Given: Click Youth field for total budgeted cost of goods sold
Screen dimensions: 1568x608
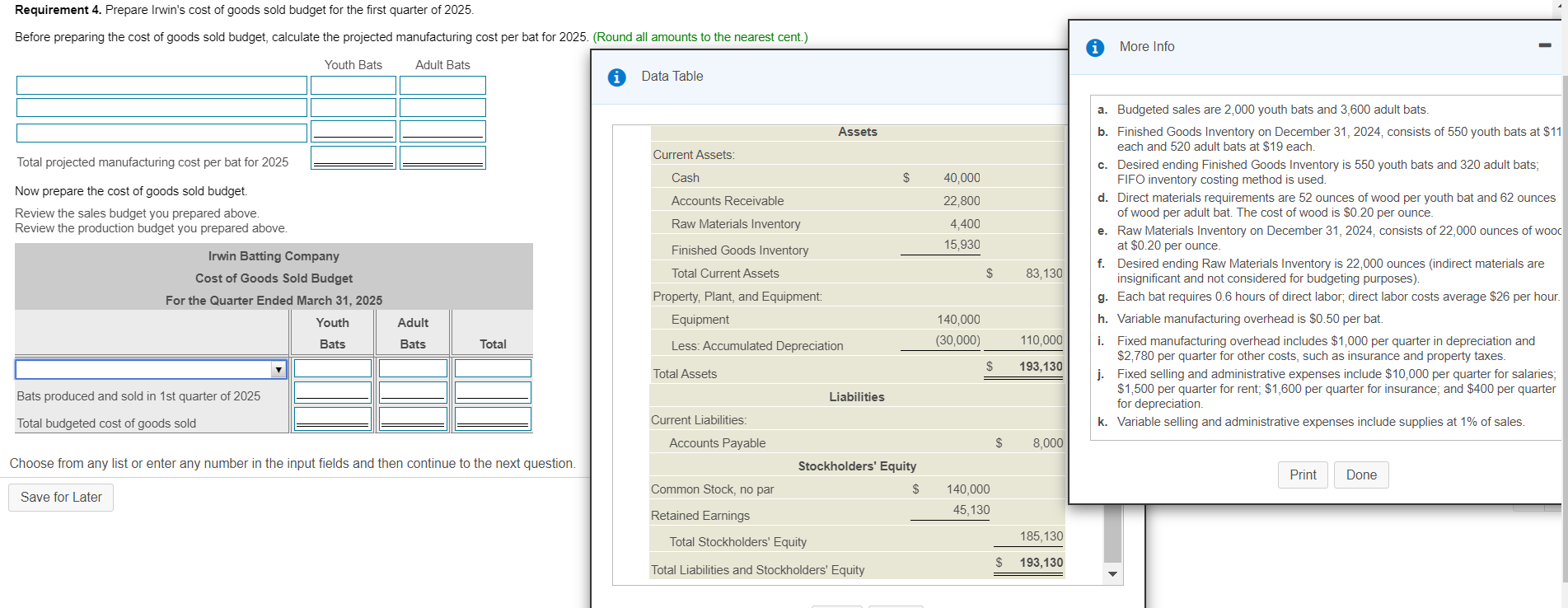Looking at the screenshot, I should click(333, 419).
